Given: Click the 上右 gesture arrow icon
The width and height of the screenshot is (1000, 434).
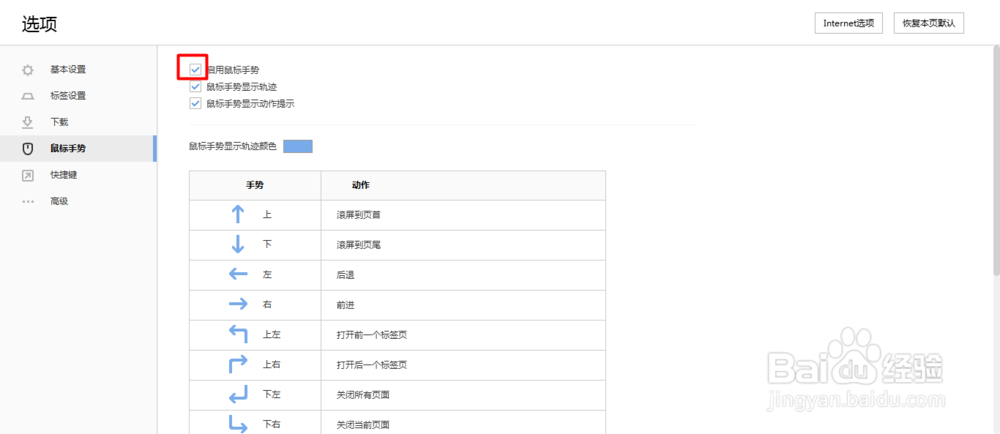Looking at the screenshot, I should [238, 365].
